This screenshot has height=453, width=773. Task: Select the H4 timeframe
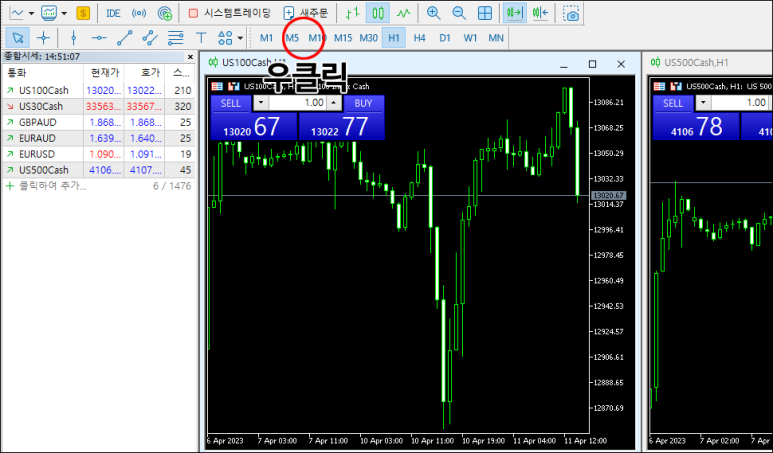(x=420, y=37)
